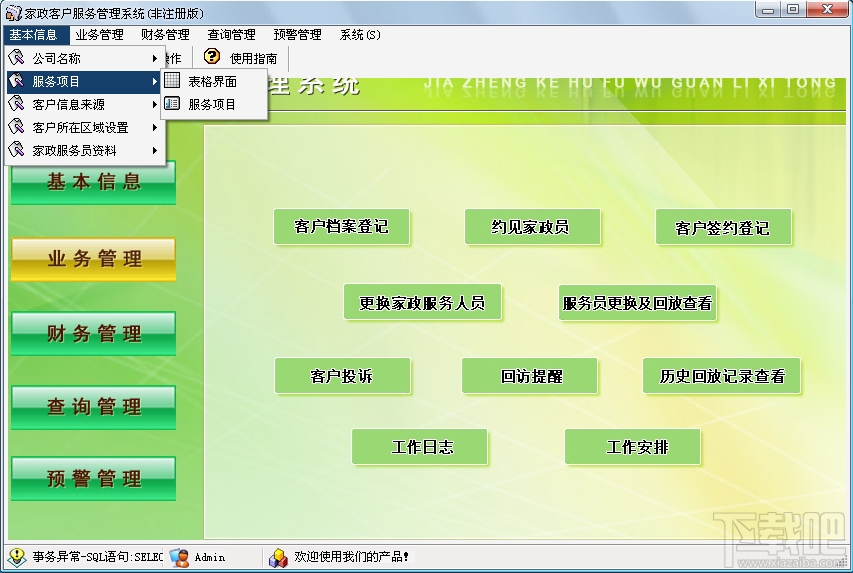Click the 服务项目 menu entry icon
The height and width of the screenshot is (573, 853).
tap(17, 81)
